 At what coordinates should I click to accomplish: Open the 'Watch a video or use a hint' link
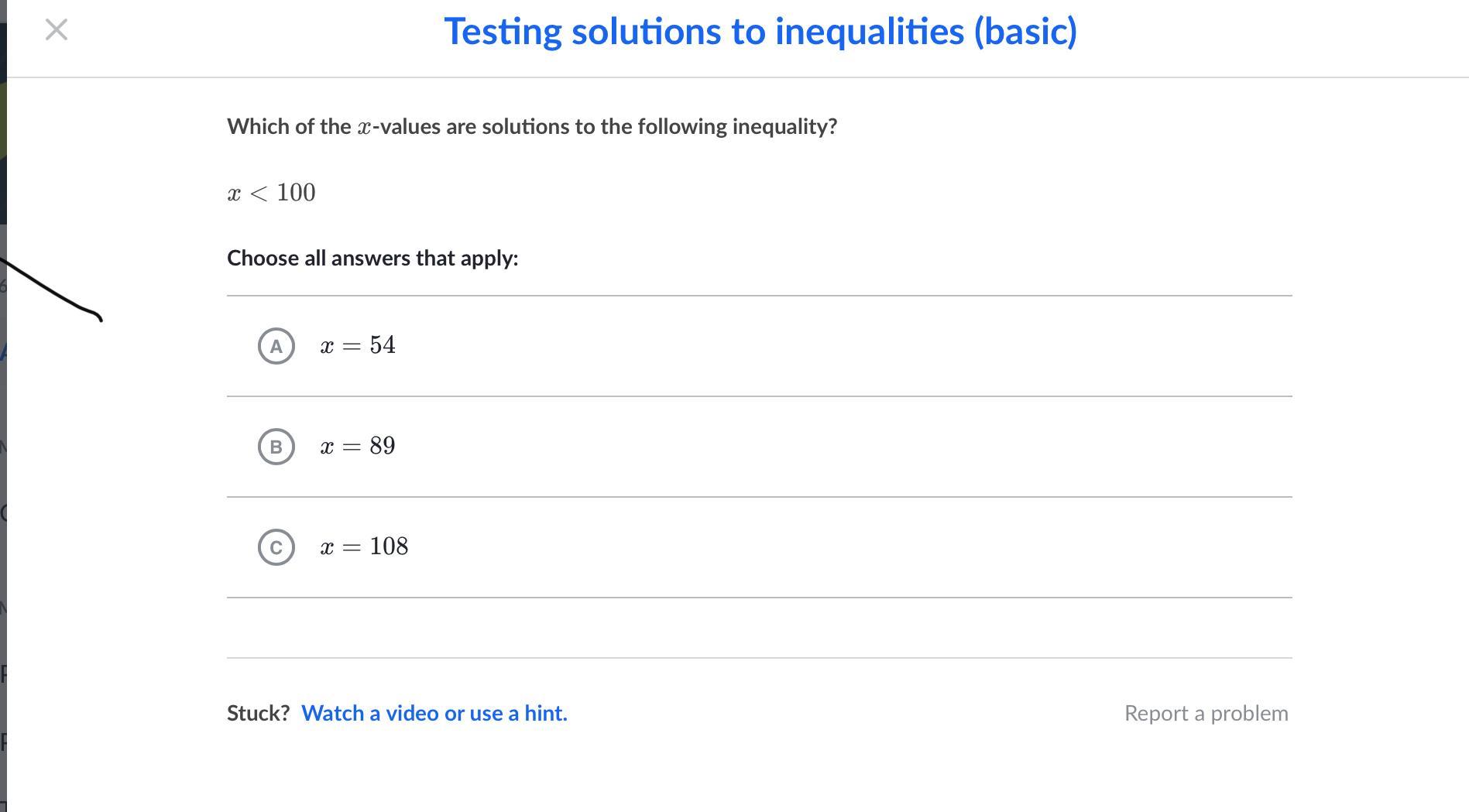pyautogui.click(x=434, y=713)
